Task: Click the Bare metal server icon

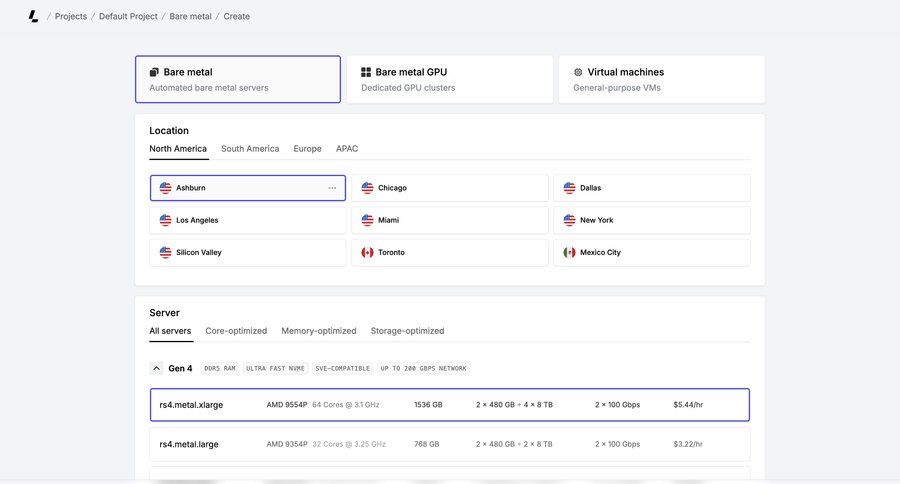Action: (154, 72)
